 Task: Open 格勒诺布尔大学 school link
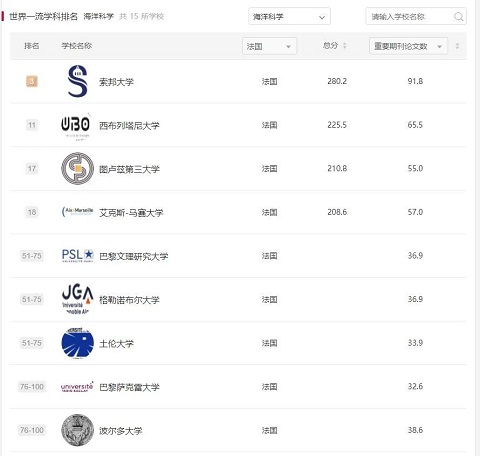(129, 300)
